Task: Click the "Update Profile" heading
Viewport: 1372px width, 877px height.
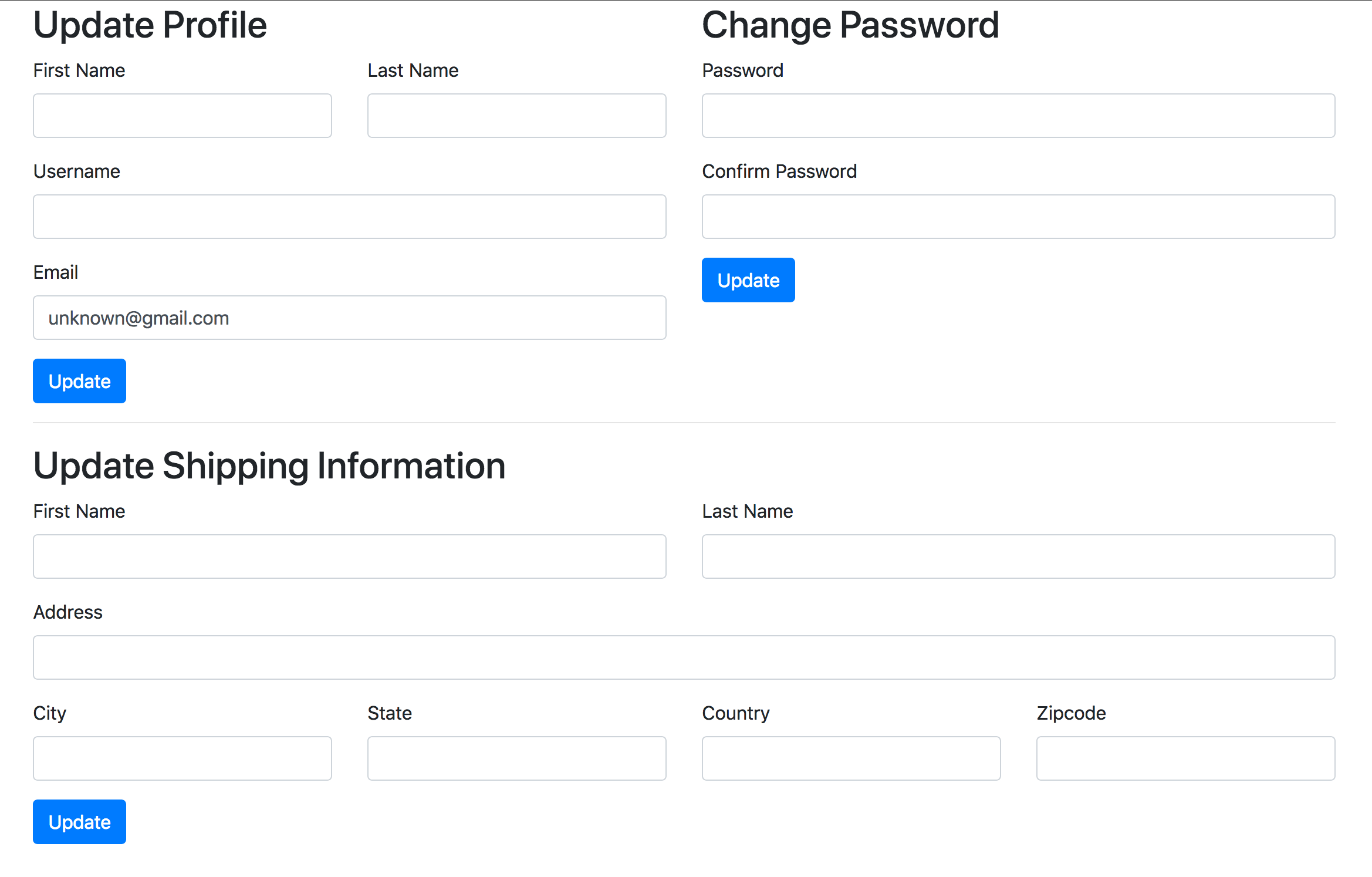Action: 150,25
